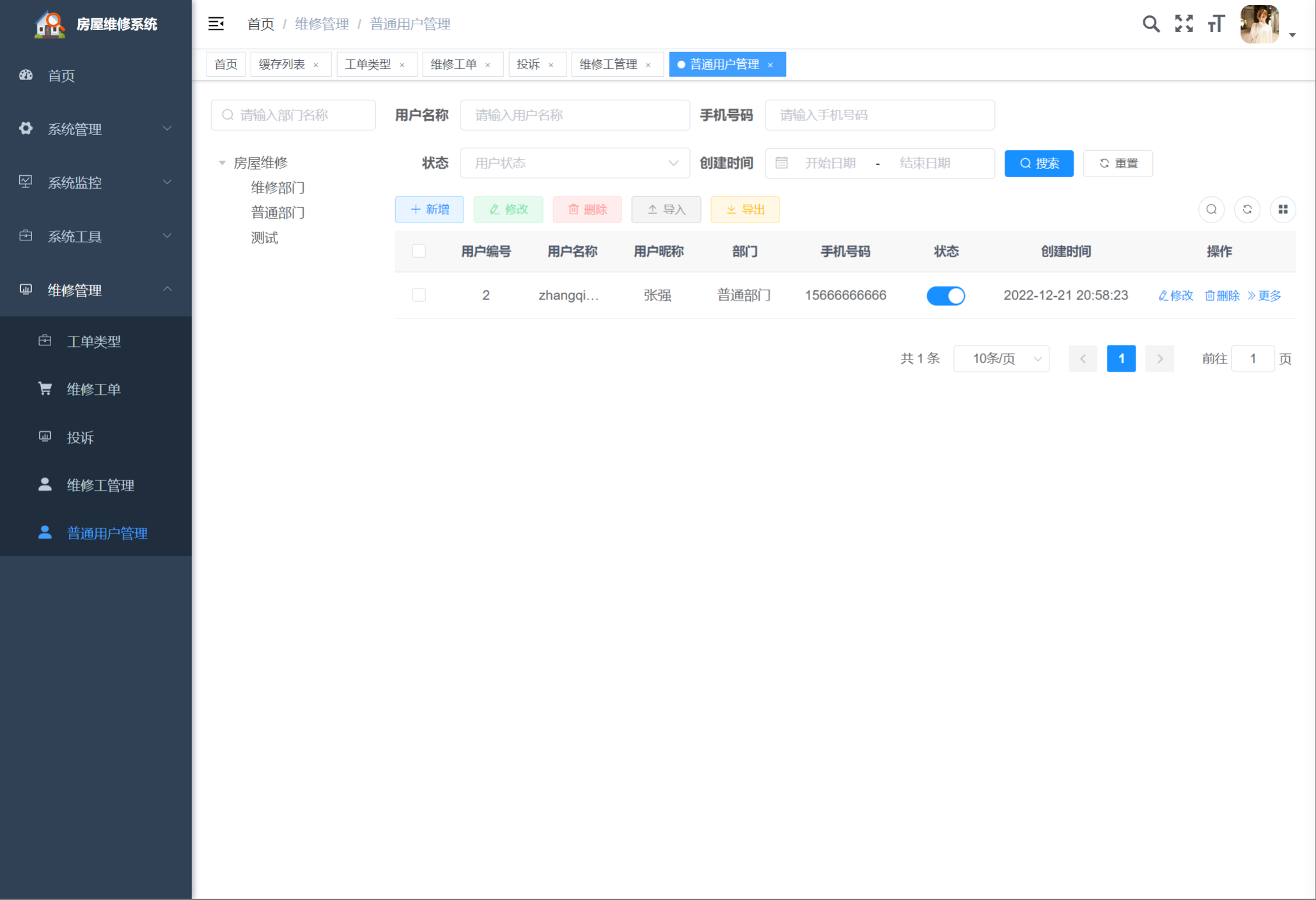The height and width of the screenshot is (900, 1316).
Task: Open 工单类型 in the sidebar menu
Action: [94, 341]
